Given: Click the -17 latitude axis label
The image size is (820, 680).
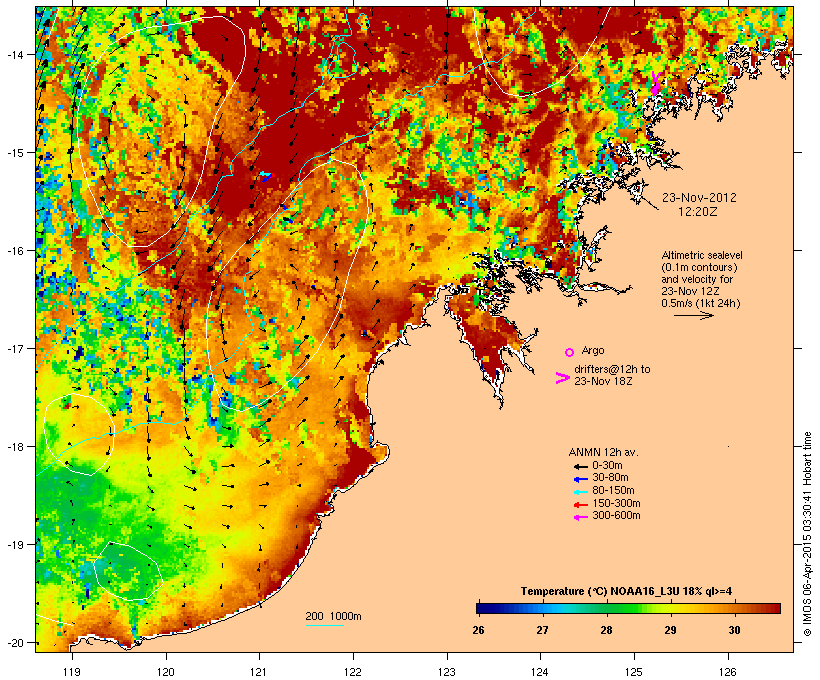Looking at the screenshot, I should click(x=14, y=348).
